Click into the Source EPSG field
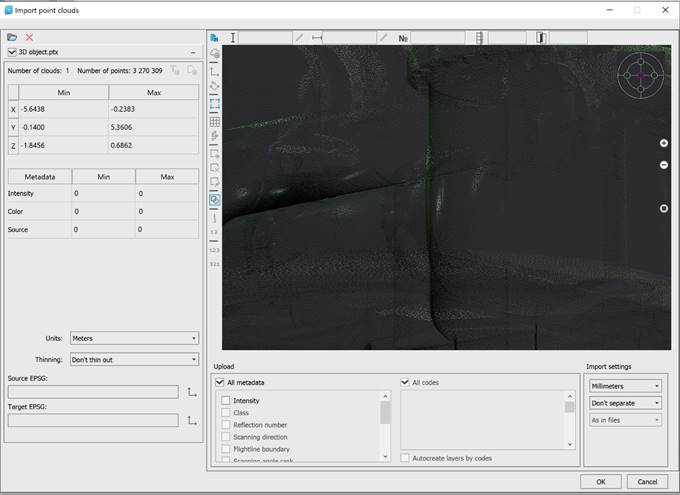 93,392
